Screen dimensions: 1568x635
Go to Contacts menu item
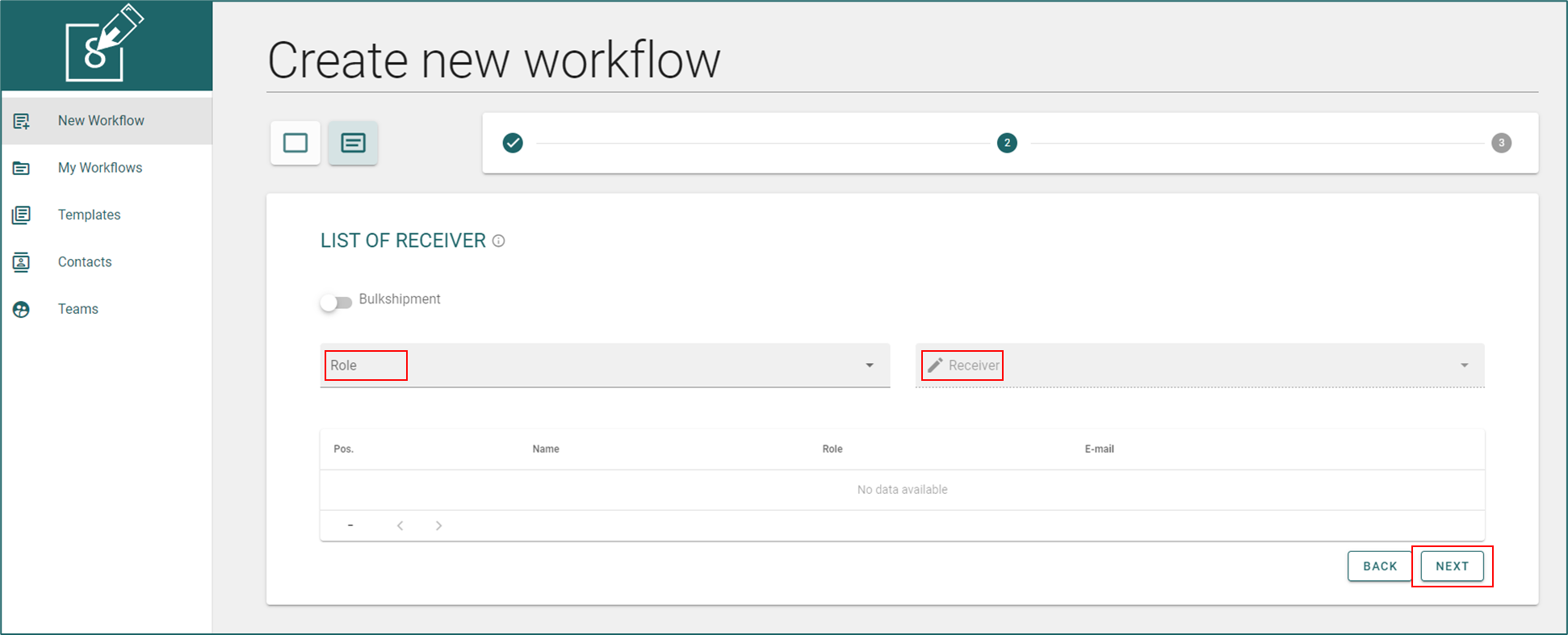pyautogui.click(x=107, y=261)
